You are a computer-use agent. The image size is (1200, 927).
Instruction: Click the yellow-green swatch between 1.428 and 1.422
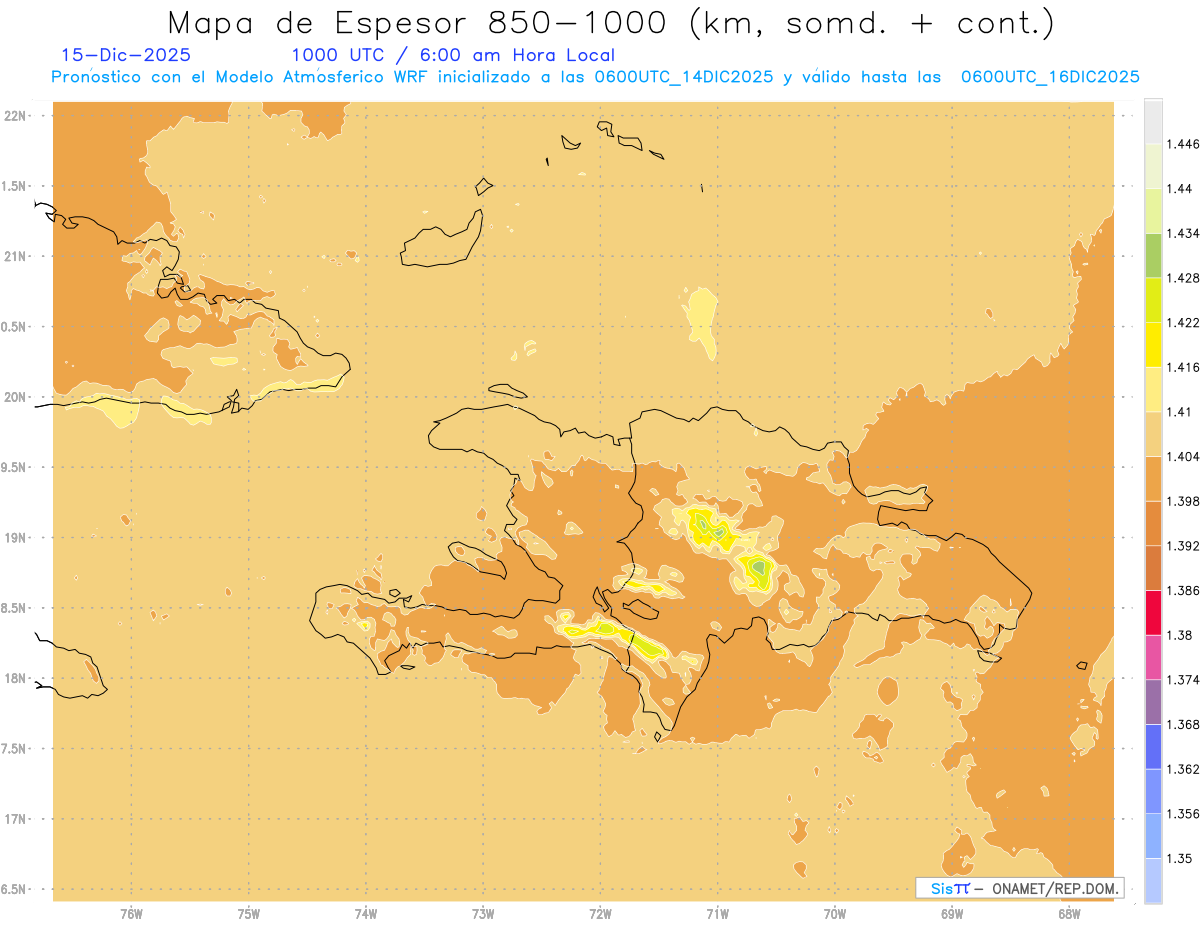(x=1153, y=300)
